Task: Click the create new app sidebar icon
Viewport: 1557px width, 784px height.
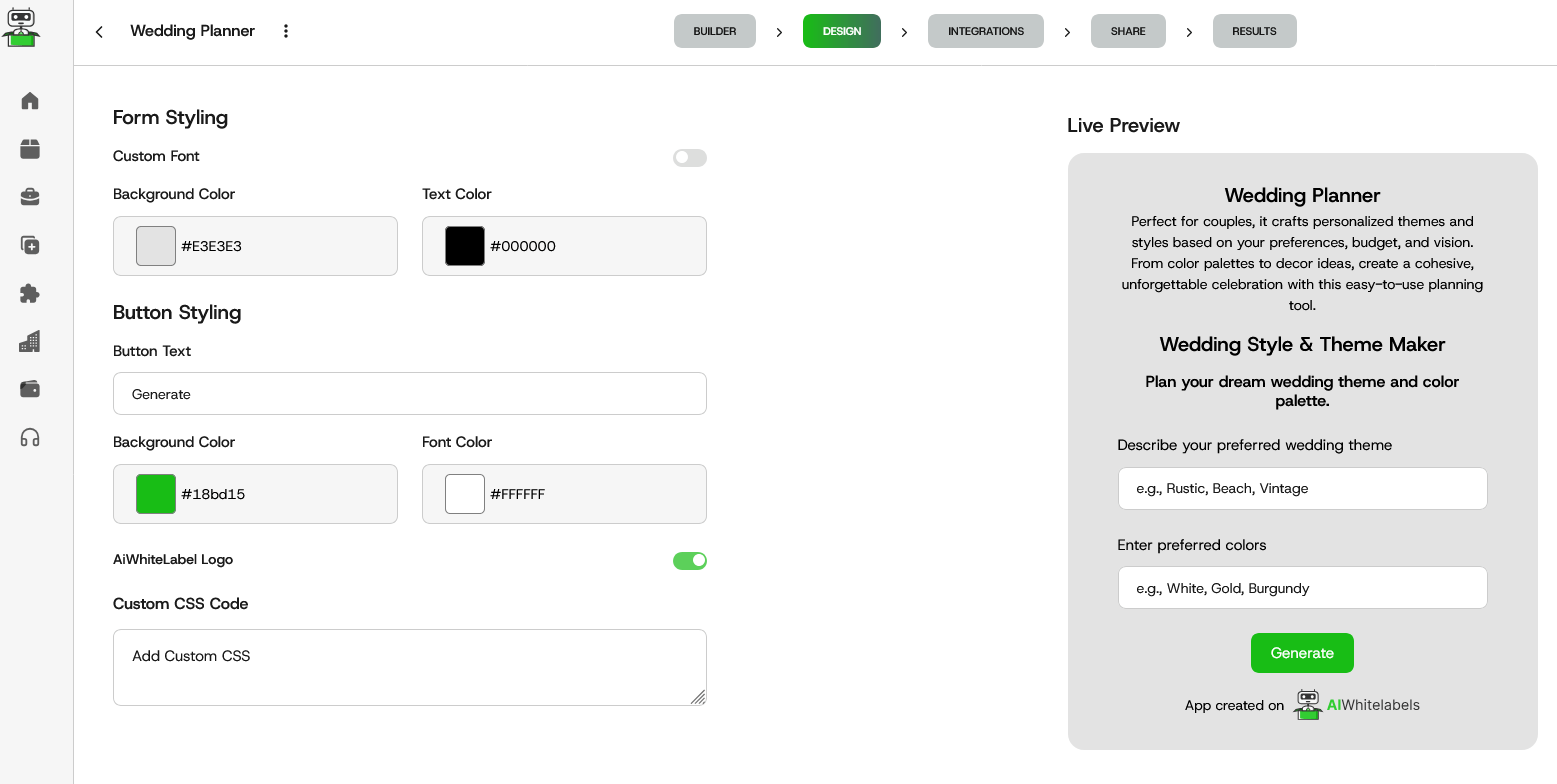Action: pyautogui.click(x=30, y=245)
